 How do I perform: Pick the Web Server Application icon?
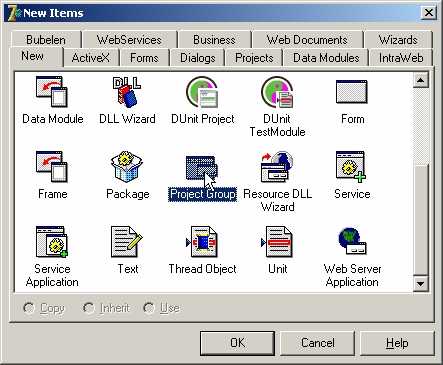click(352, 241)
